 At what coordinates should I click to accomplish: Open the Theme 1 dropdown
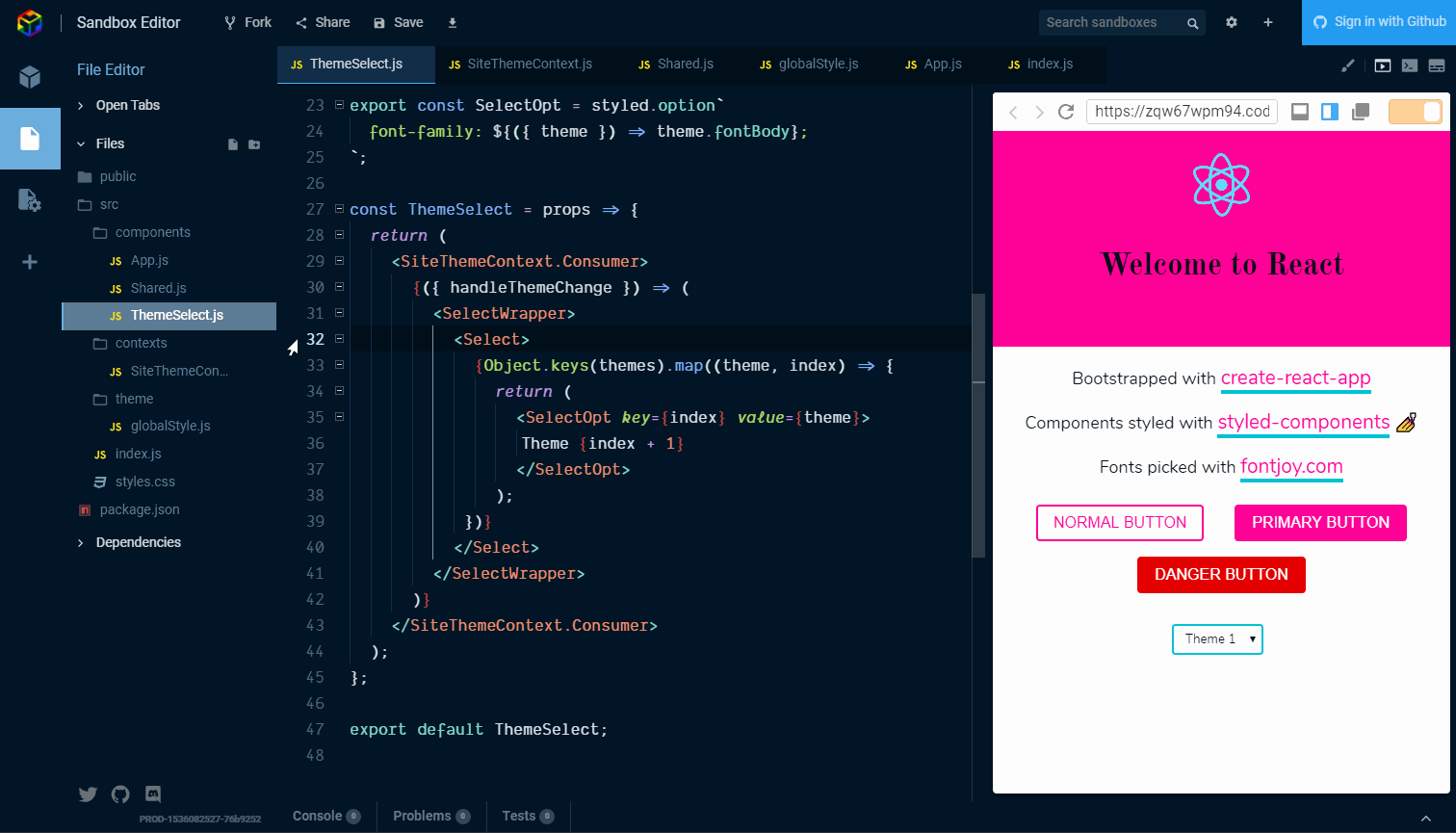tap(1217, 639)
